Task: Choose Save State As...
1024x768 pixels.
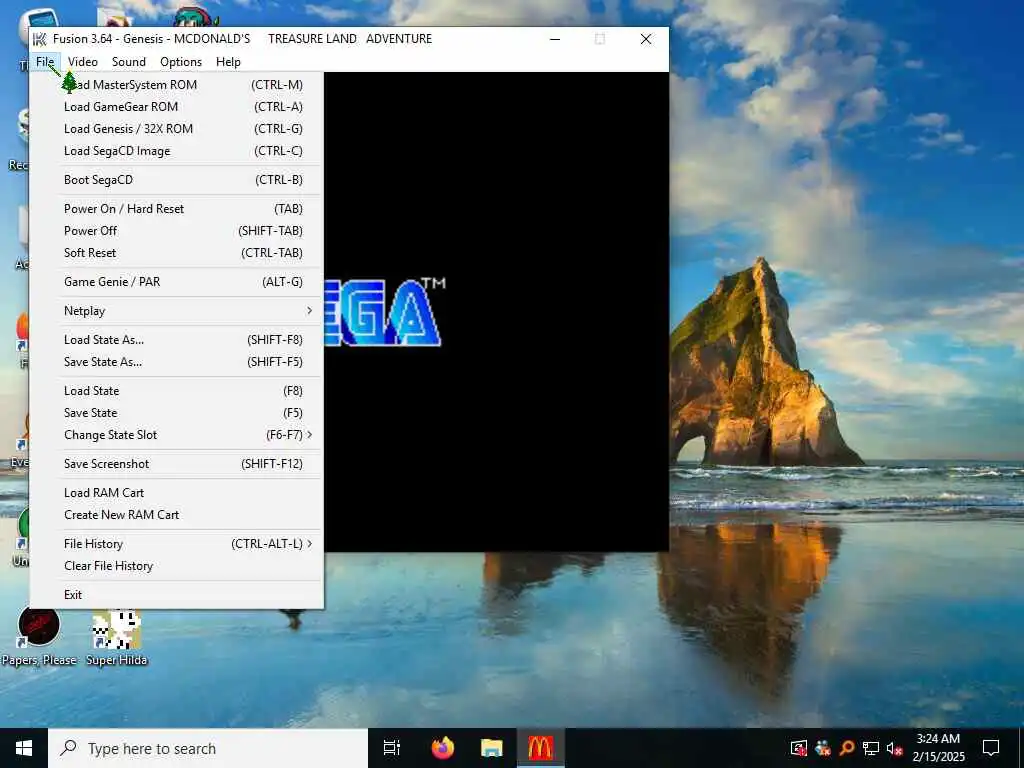Action: [177, 362]
